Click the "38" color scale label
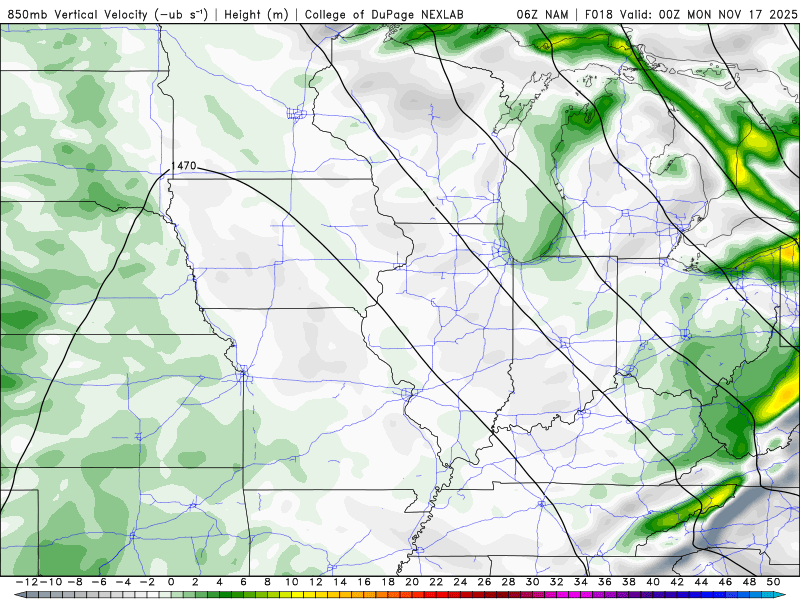Screen dimensions: 800x600 coord(629,582)
